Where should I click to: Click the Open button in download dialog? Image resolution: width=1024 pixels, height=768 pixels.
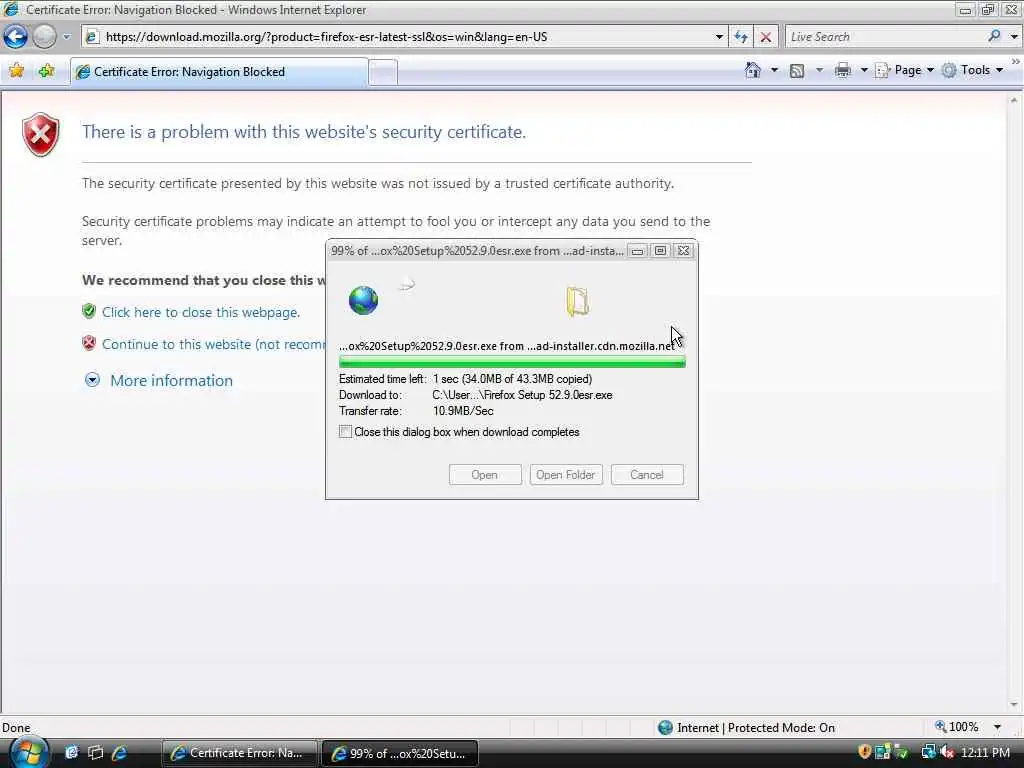(x=485, y=475)
